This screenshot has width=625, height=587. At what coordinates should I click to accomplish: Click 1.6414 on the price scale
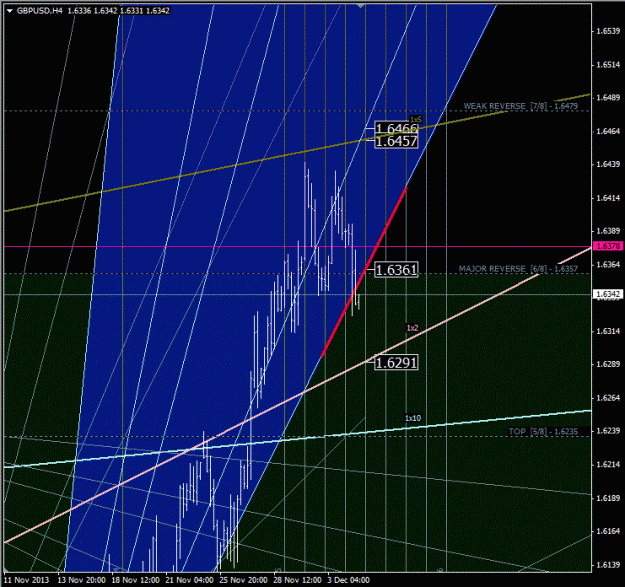point(608,198)
